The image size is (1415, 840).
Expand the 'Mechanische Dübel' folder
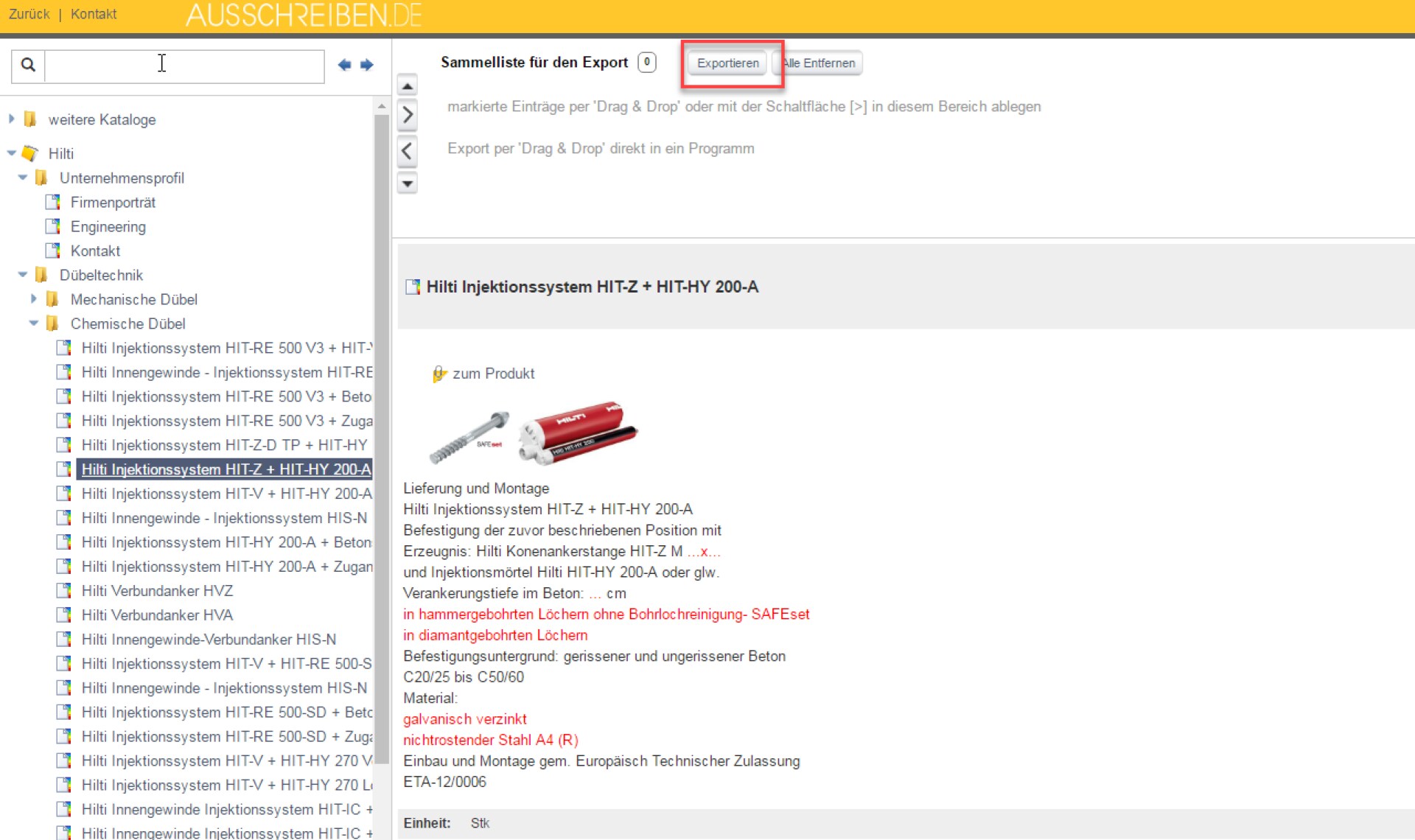(x=33, y=299)
